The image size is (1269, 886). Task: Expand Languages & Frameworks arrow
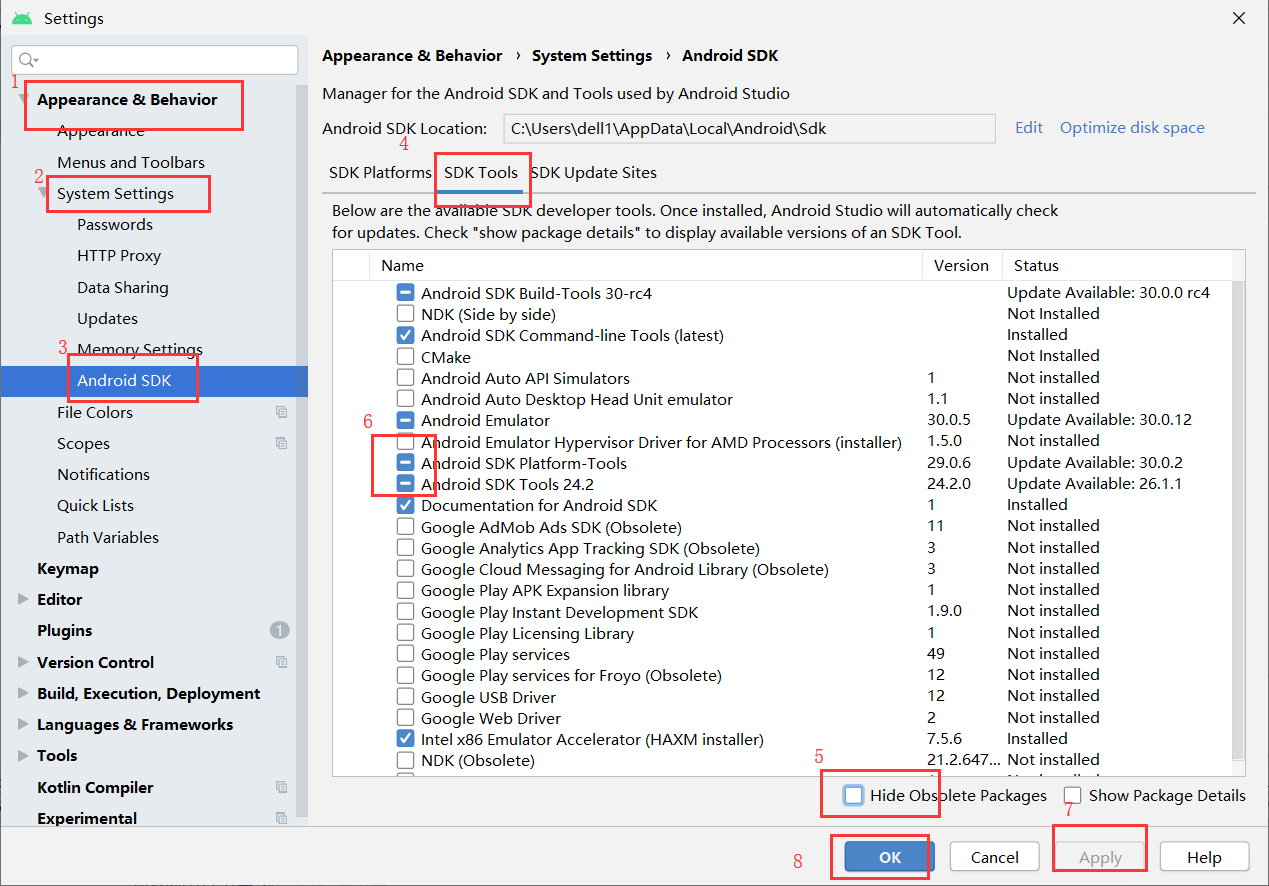pyautogui.click(x=23, y=724)
